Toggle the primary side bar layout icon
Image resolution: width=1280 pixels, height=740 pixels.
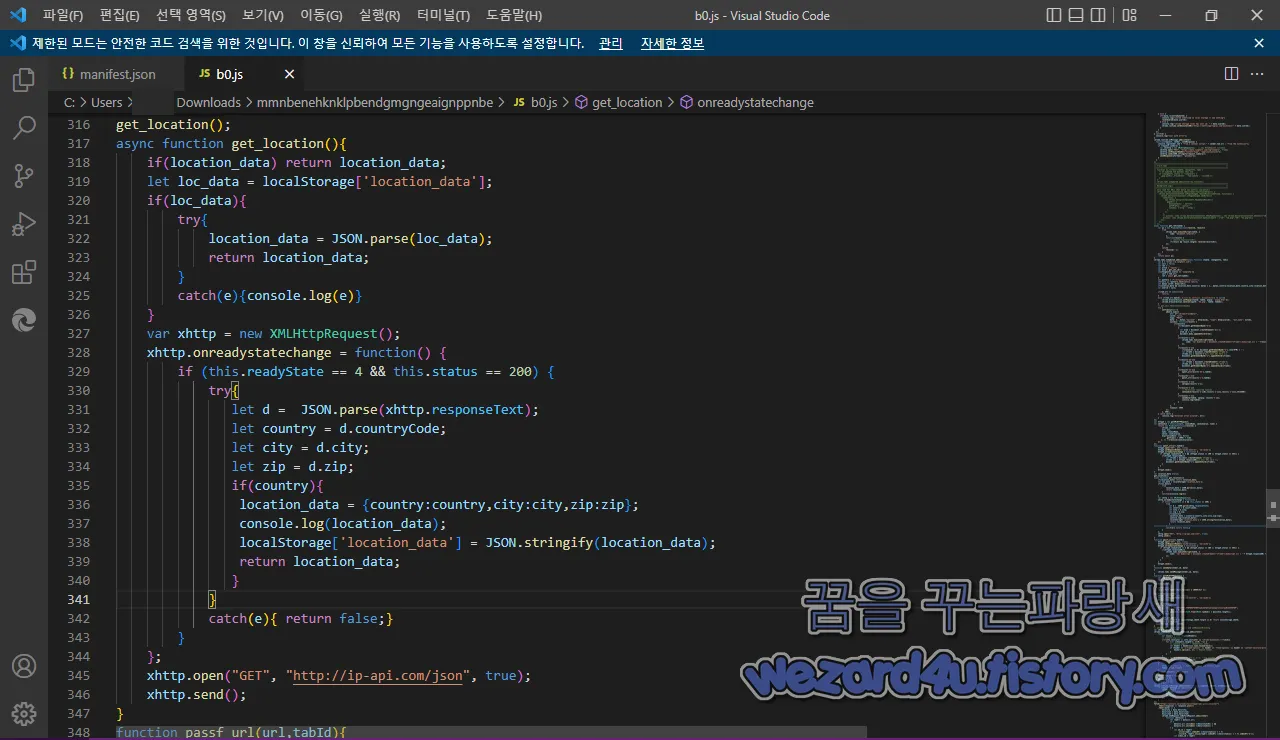pyautogui.click(x=1054, y=15)
